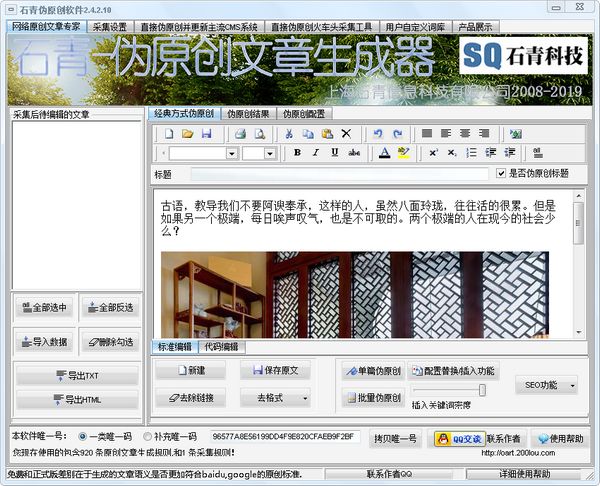Undo the last edit with the arrow icon
600x486 pixels.
tap(378, 134)
